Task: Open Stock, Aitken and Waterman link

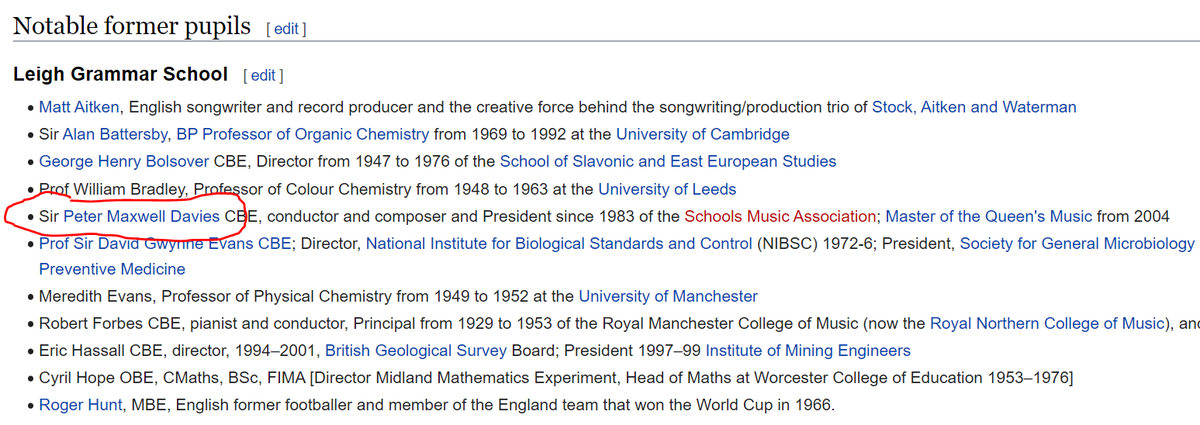Action: pyautogui.click(x=974, y=107)
